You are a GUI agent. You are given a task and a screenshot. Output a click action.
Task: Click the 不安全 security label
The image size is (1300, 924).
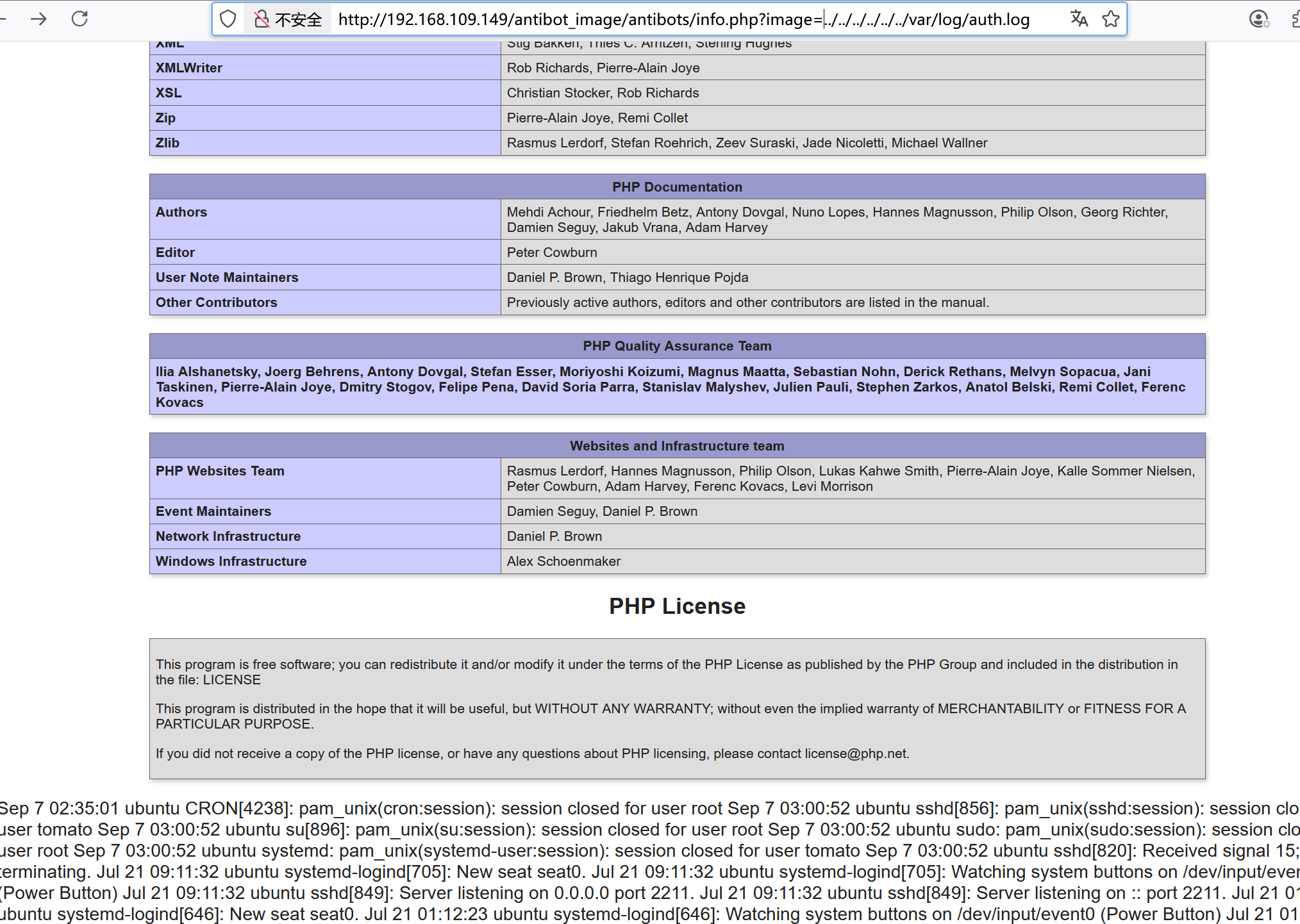click(298, 20)
